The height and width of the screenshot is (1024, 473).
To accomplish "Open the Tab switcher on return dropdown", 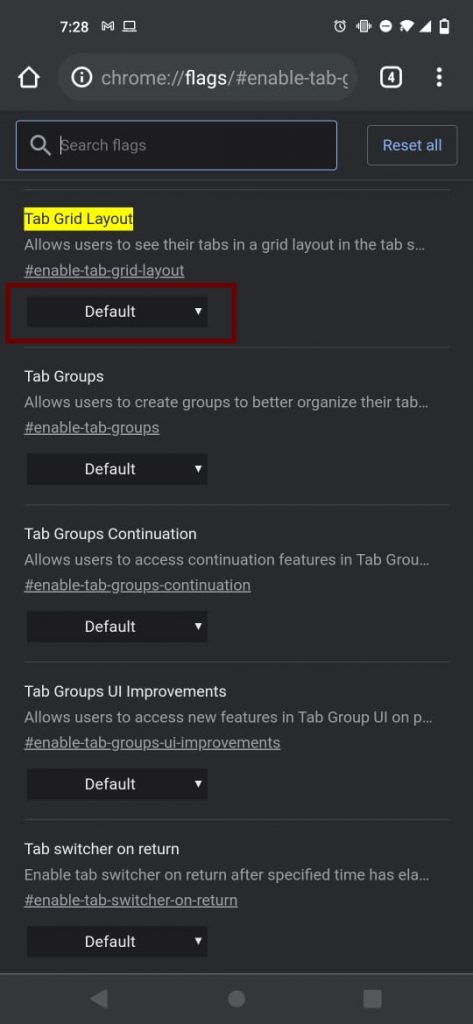I will point(117,941).
